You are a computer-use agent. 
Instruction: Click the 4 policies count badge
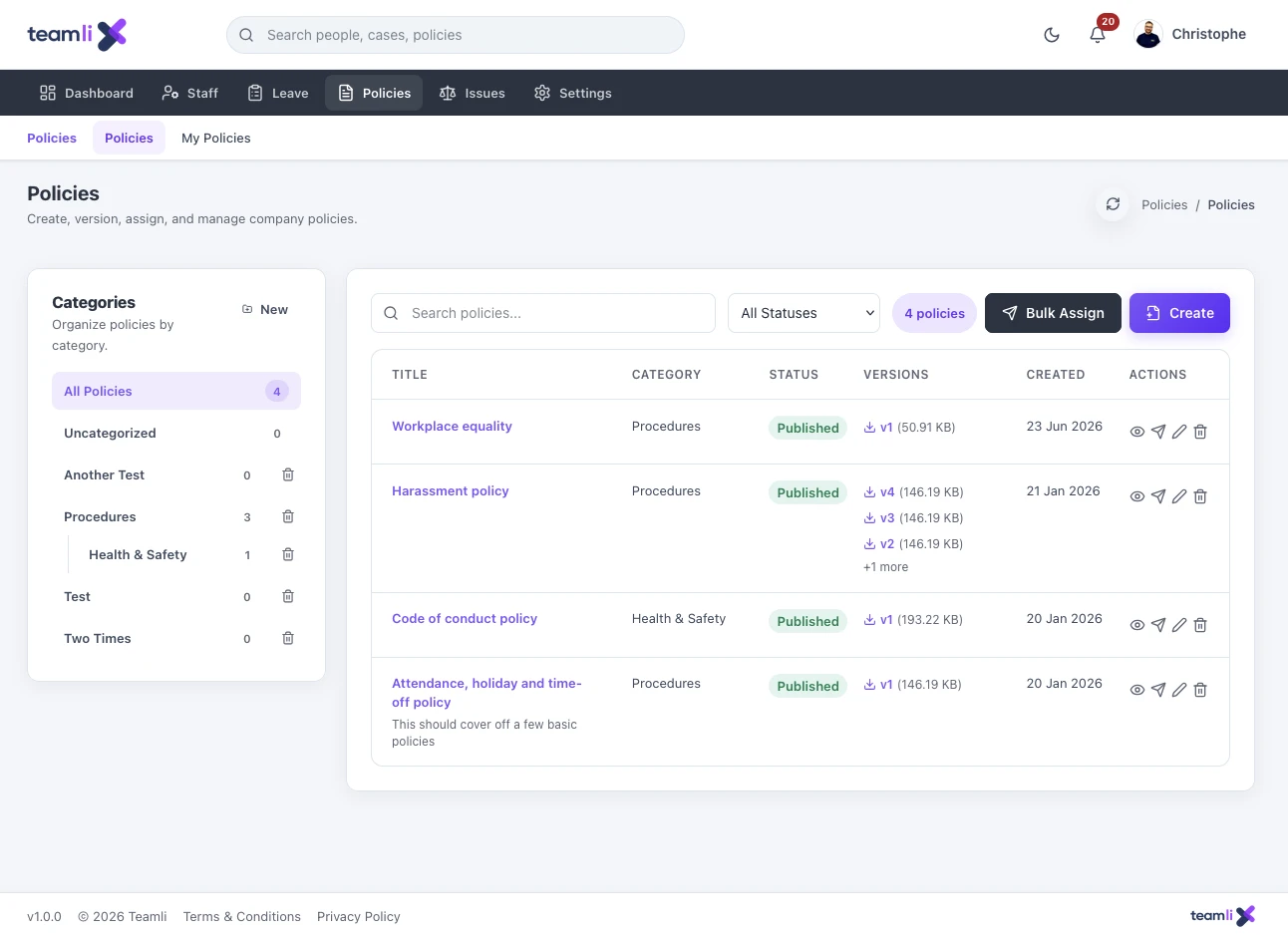click(934, 313)
